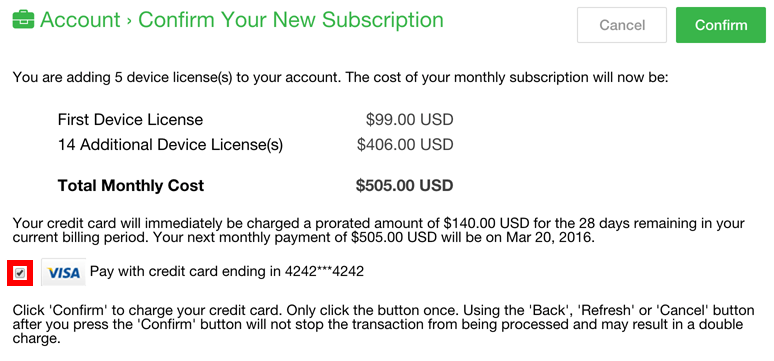Cancel the subscription change

click(622, 25)
